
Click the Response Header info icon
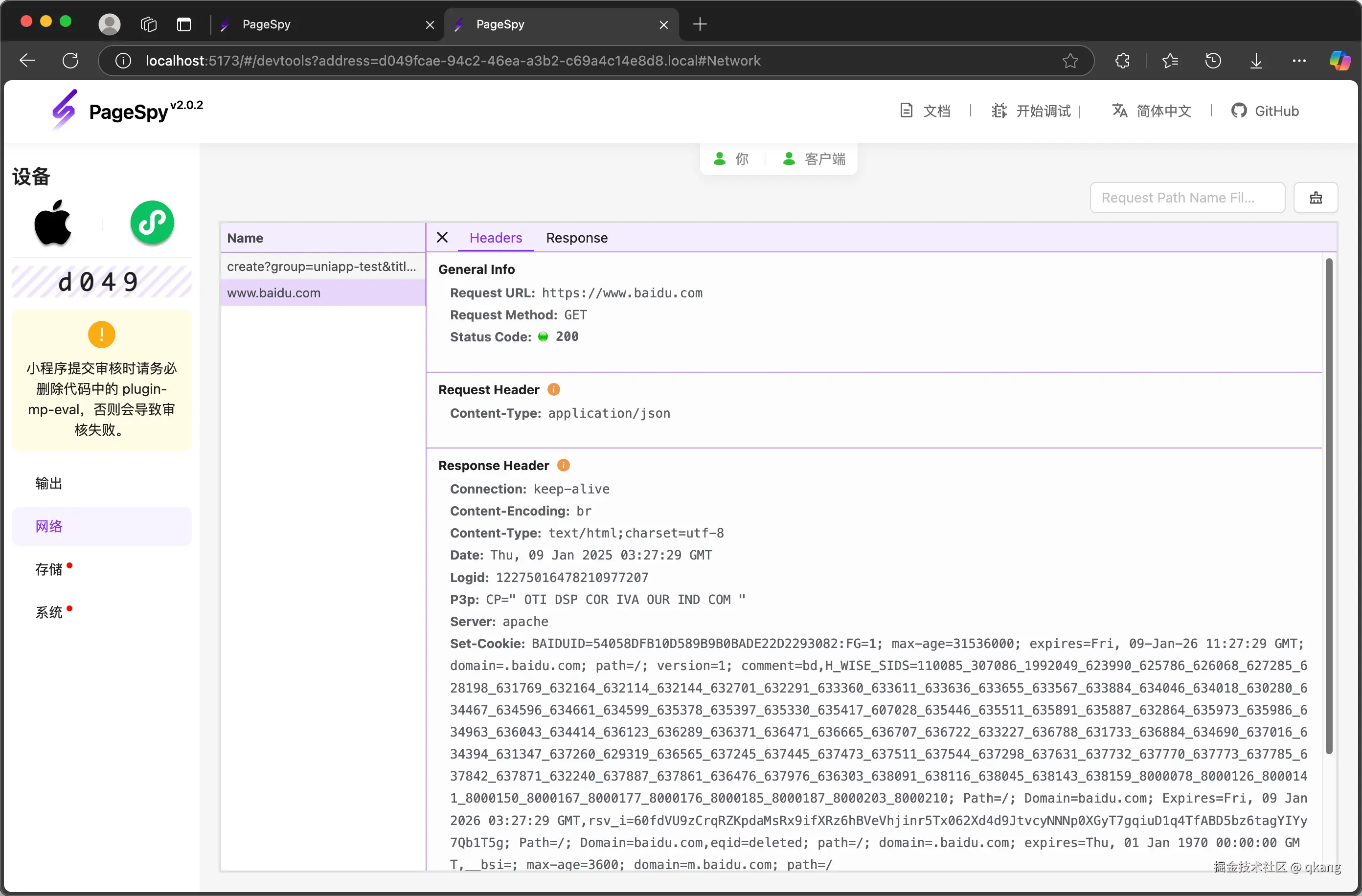coord(563,465)
